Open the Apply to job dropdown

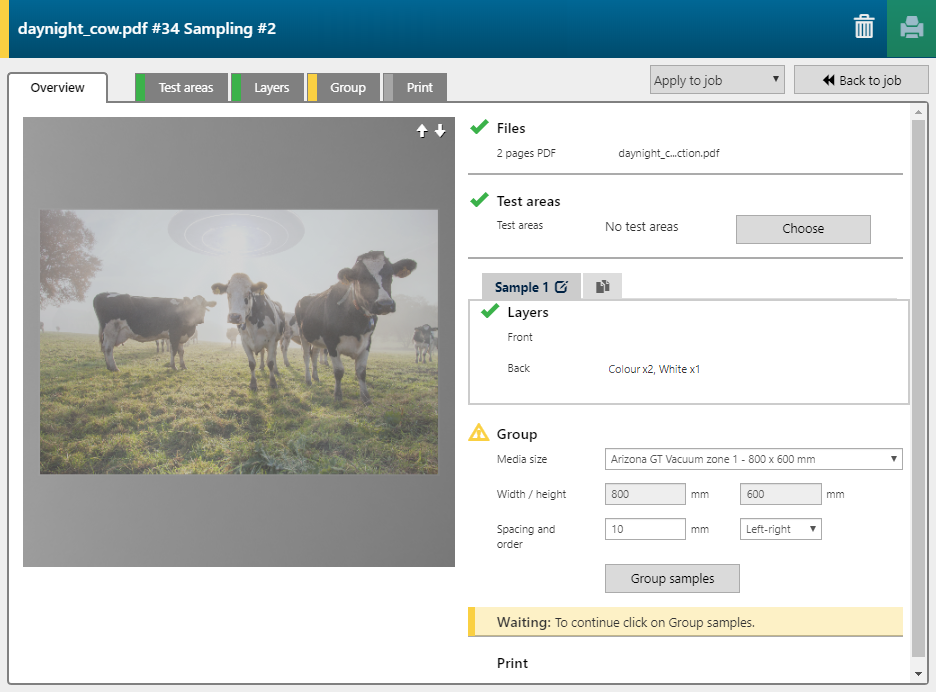(x=717, y=80)
